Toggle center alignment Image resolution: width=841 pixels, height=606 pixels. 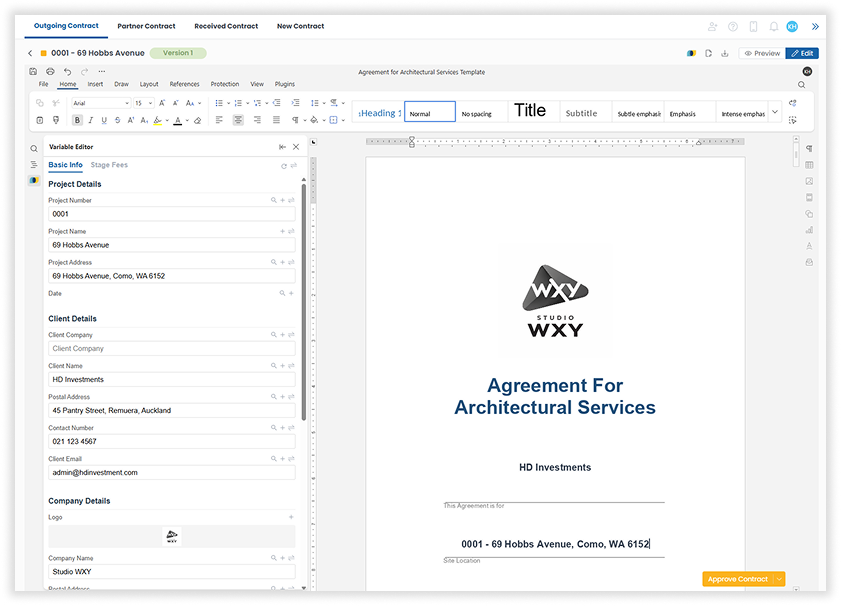[x=238, y=120]
